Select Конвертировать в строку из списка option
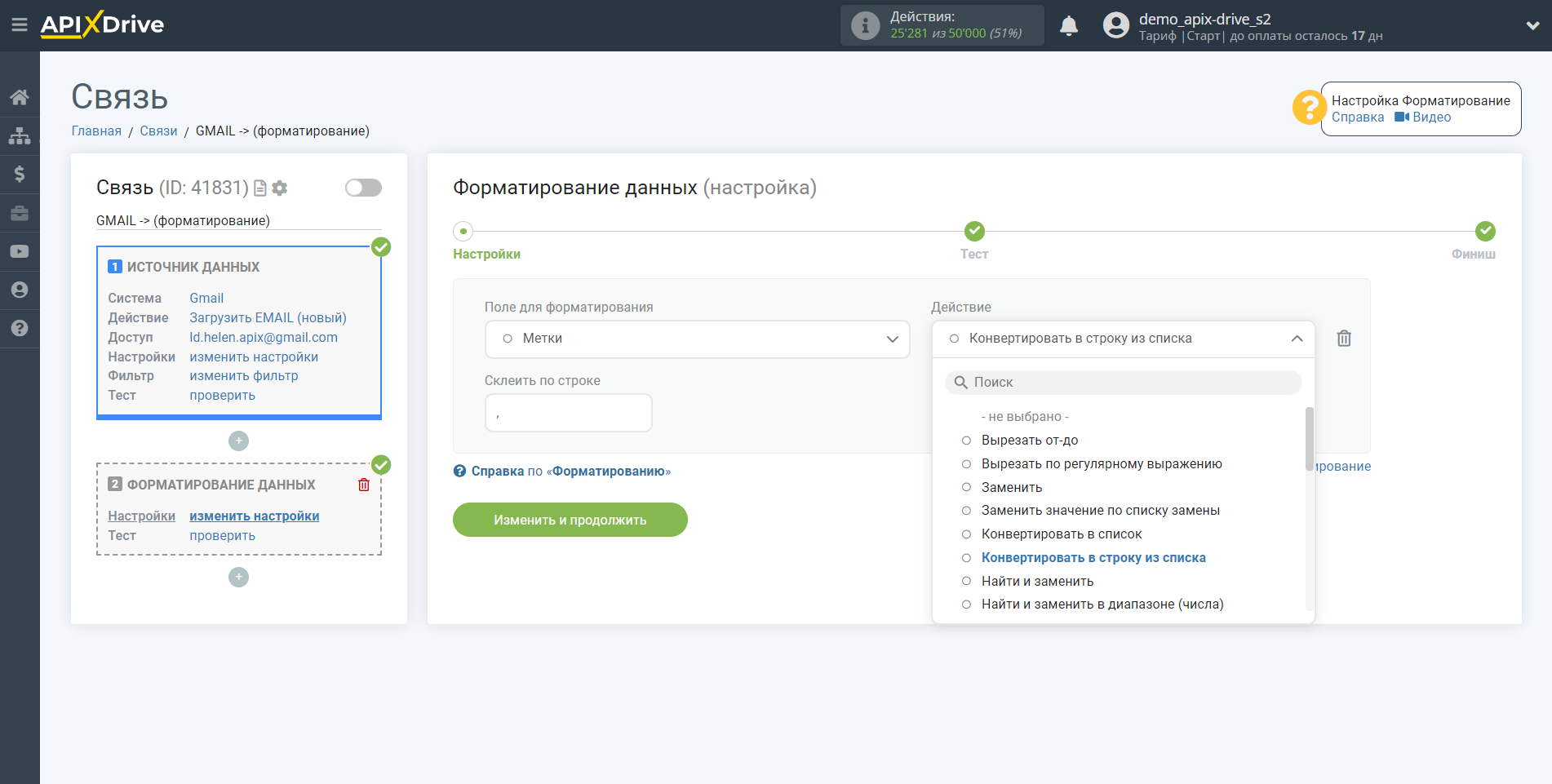 (1093, 558)
